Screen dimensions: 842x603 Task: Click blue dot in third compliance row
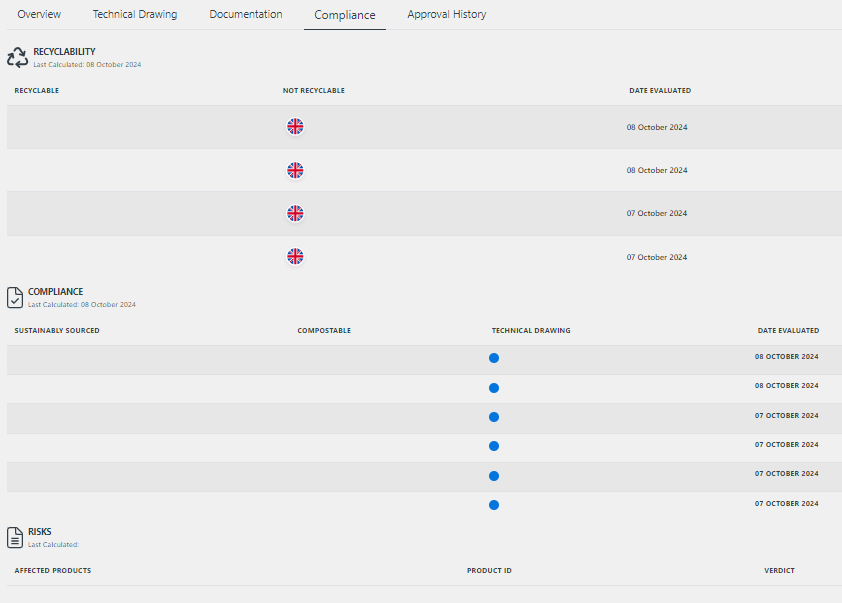tap(494, 417)
